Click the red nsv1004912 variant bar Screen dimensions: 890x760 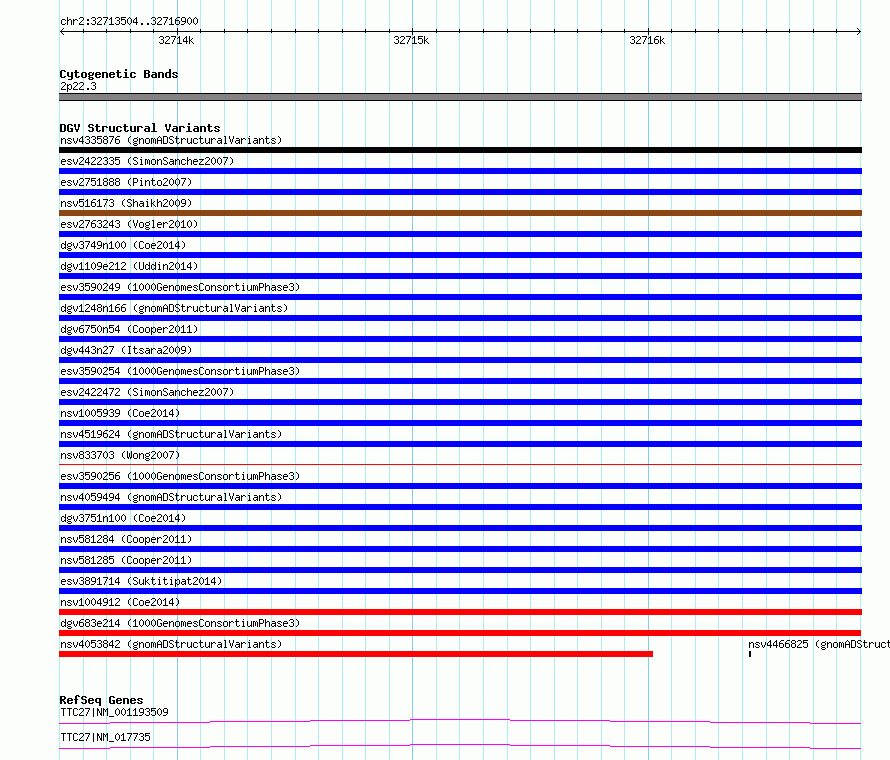pos(460,612)
